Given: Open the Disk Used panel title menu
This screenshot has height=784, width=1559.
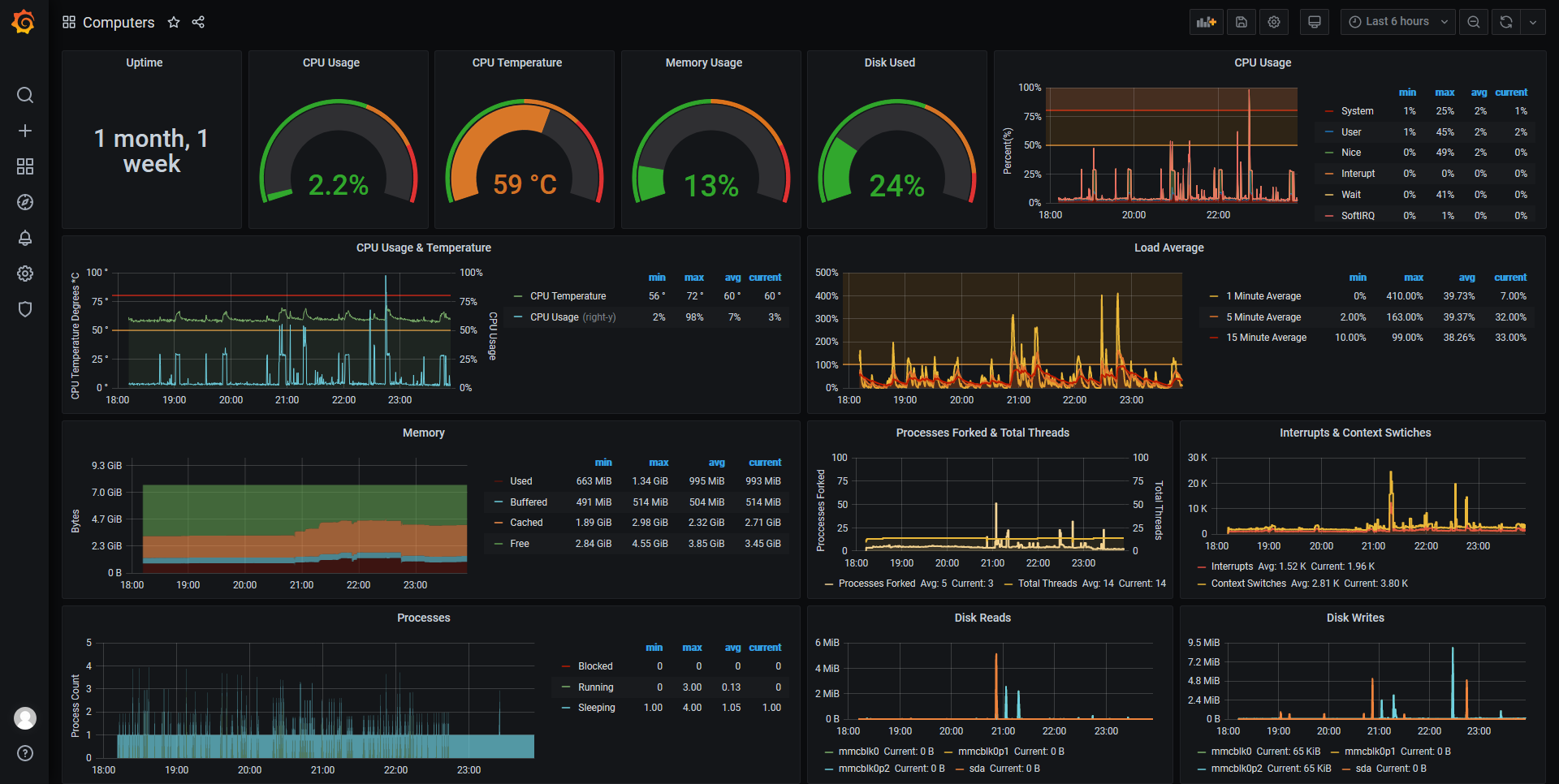Looking at the screenshot, I should click(890, 62).
